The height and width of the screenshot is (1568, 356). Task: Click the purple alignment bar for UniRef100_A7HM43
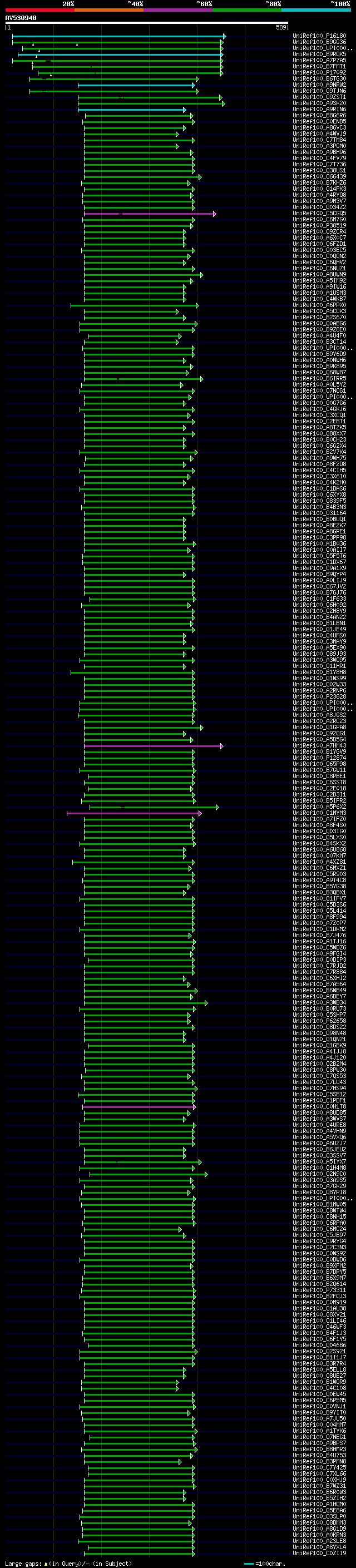153,746
